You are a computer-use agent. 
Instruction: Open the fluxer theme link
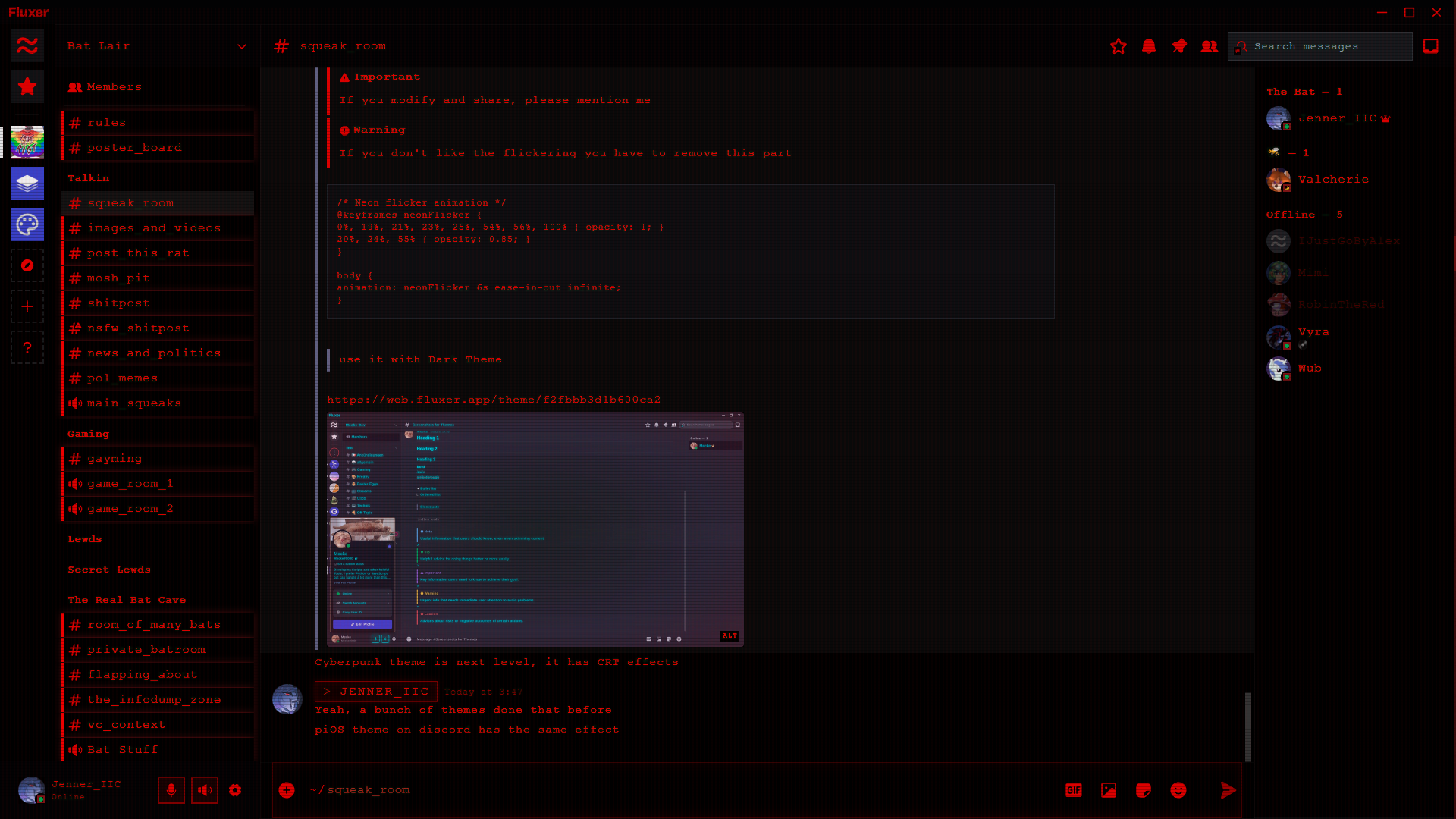(x=494, y=400)
